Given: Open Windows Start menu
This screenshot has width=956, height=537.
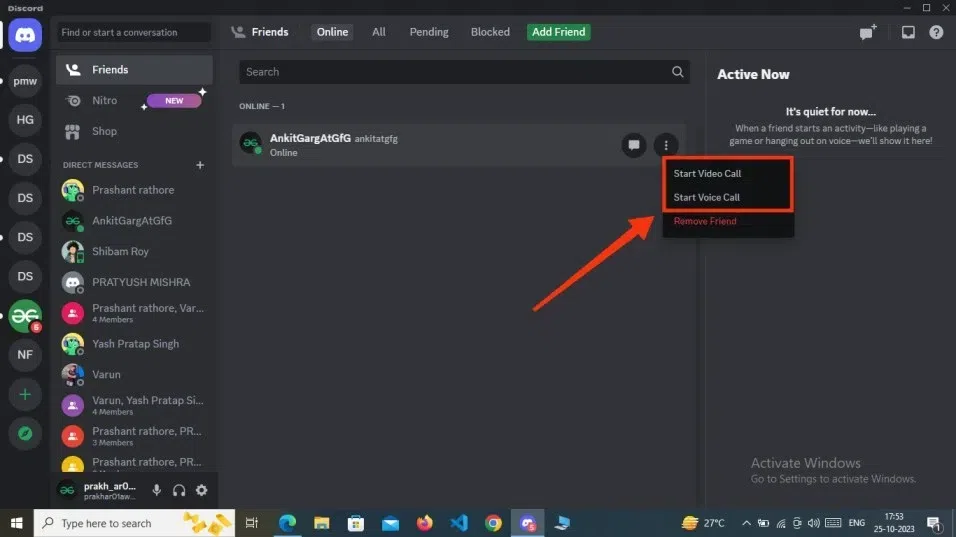Looking at the screenshot, I should click(x=16, y=523).
